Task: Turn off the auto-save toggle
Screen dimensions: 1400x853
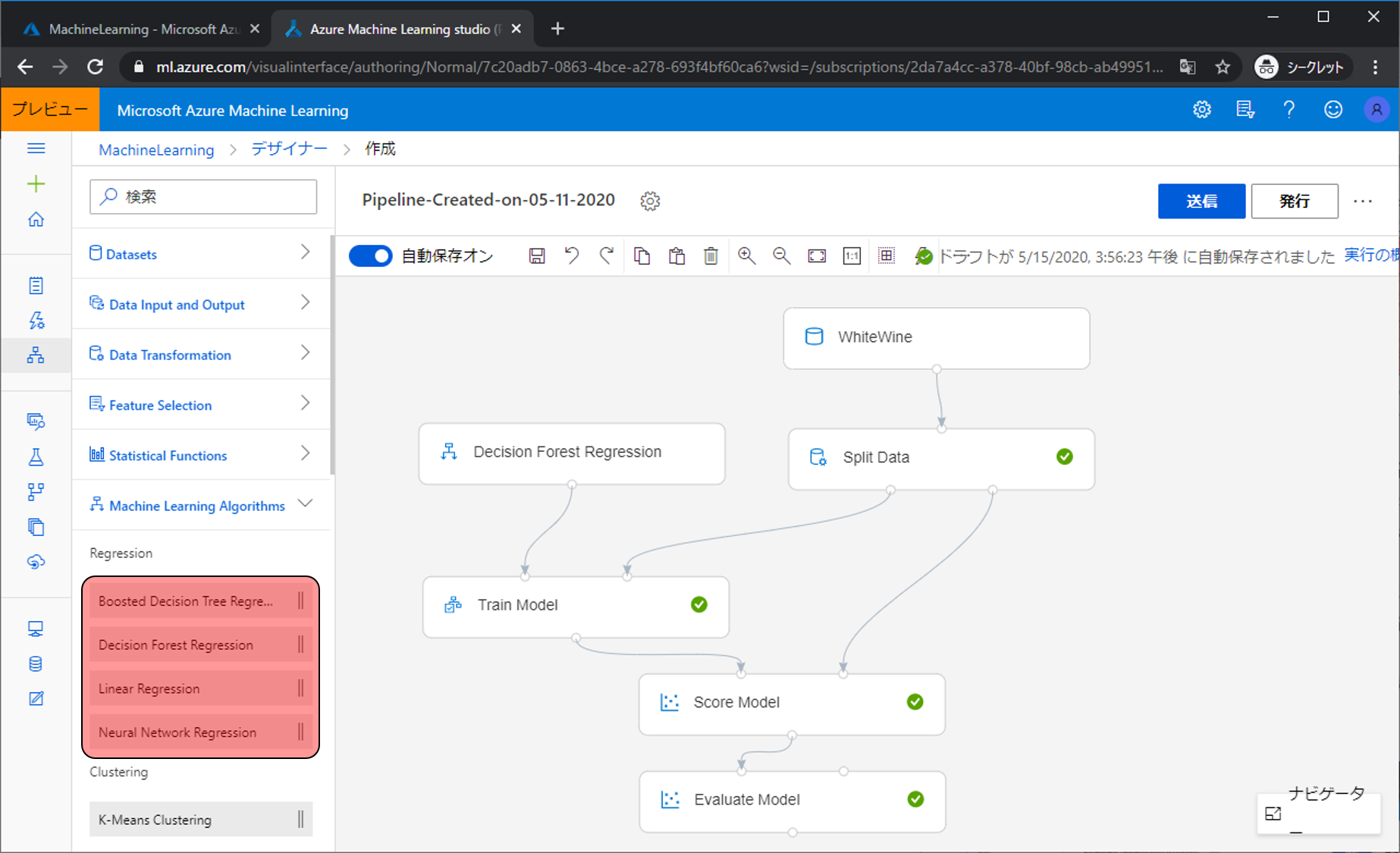Action: tap(370, 256)
